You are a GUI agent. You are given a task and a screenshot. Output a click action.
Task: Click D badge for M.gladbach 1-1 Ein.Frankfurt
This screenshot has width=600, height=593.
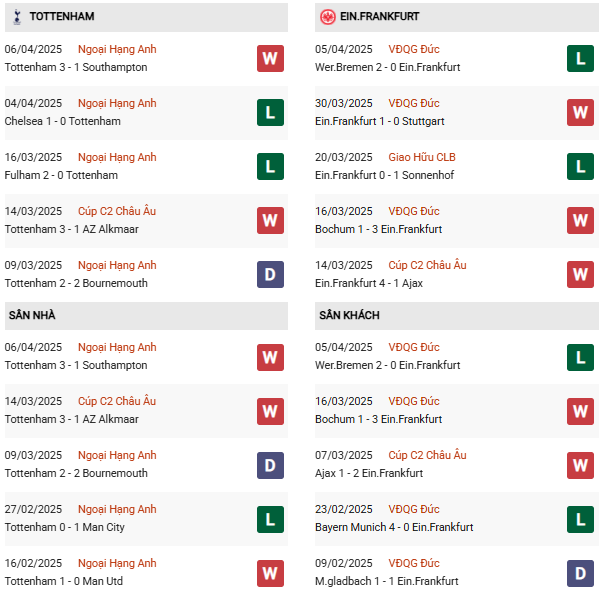pos(580,572)
